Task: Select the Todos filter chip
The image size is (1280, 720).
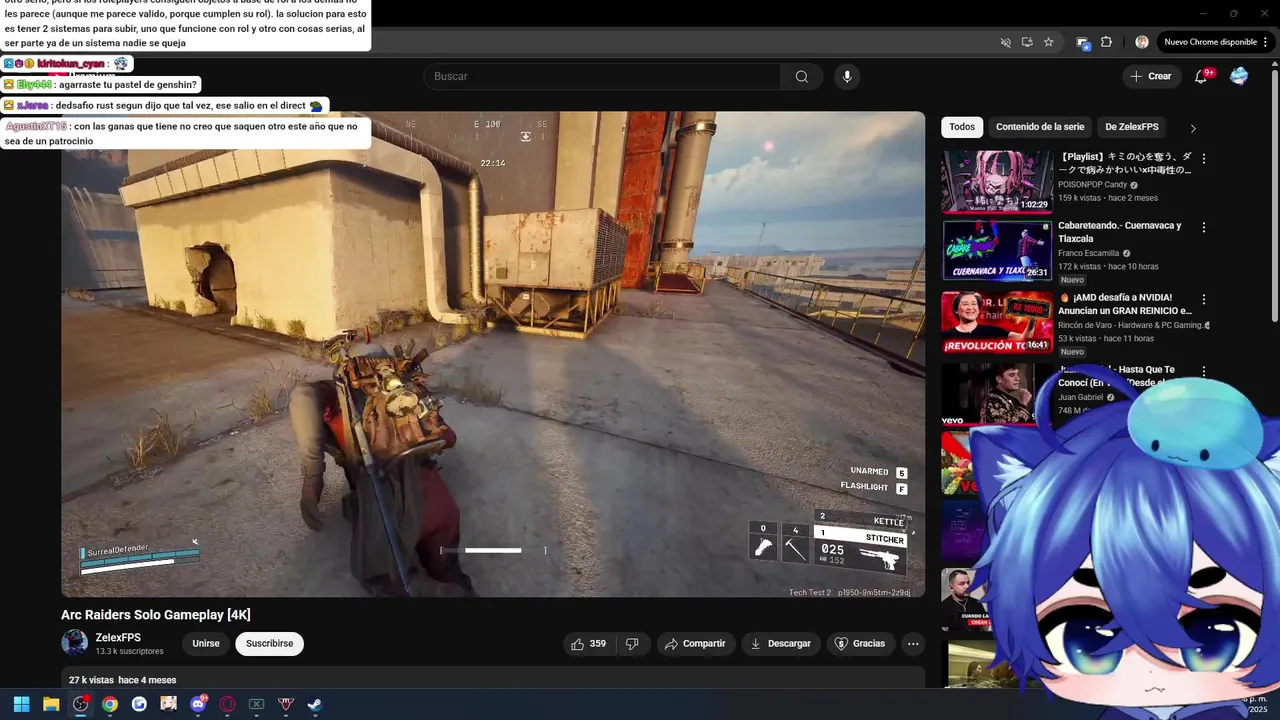Action: pyautogui.click(x=962, y=127)
